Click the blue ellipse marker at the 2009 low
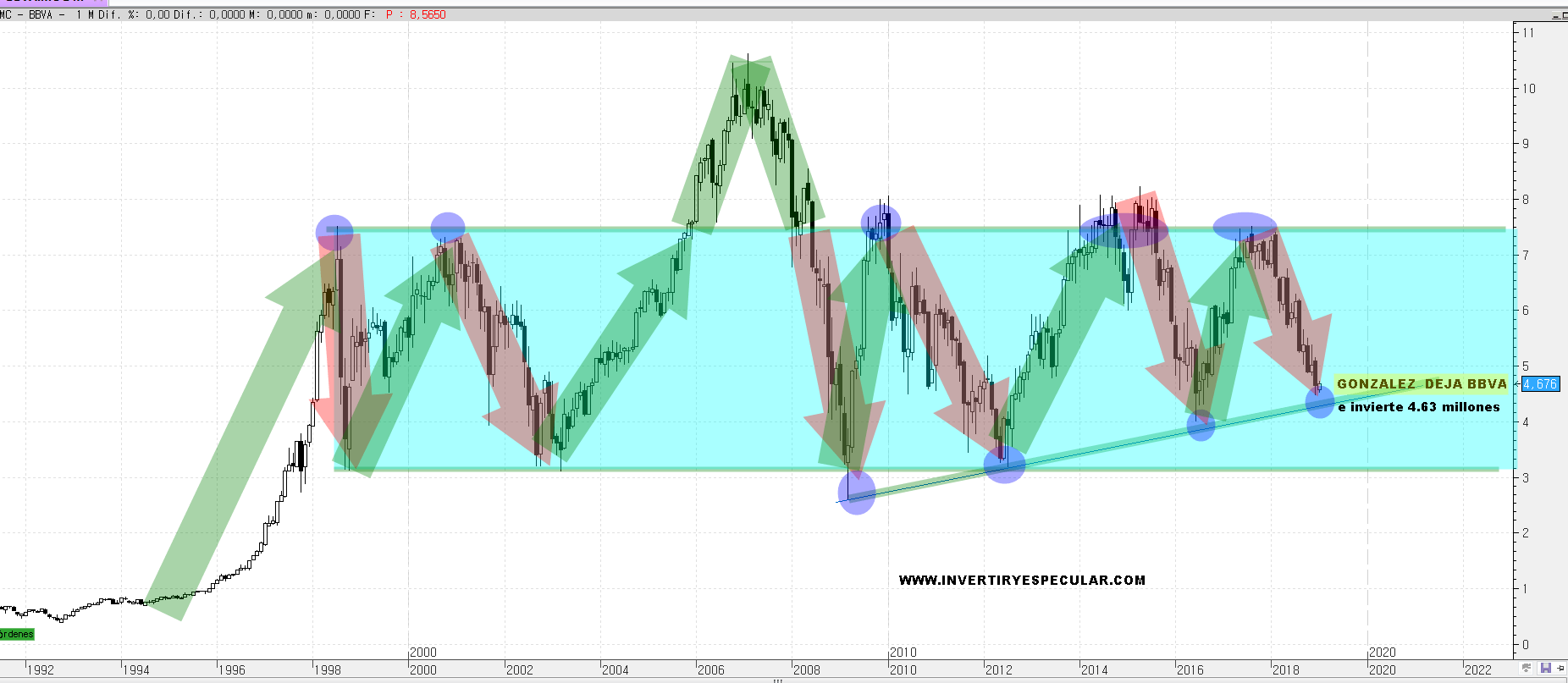 (x=856, y=492)
